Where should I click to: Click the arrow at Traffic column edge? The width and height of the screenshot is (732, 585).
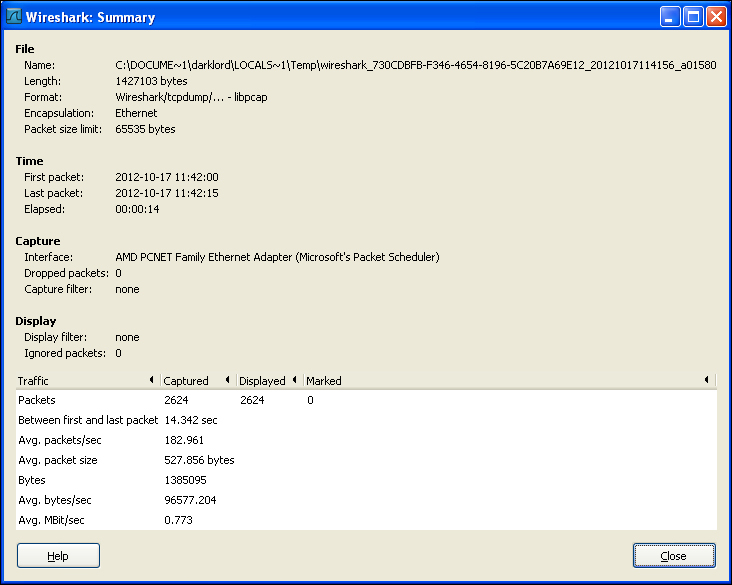click(x=151, y=380)
